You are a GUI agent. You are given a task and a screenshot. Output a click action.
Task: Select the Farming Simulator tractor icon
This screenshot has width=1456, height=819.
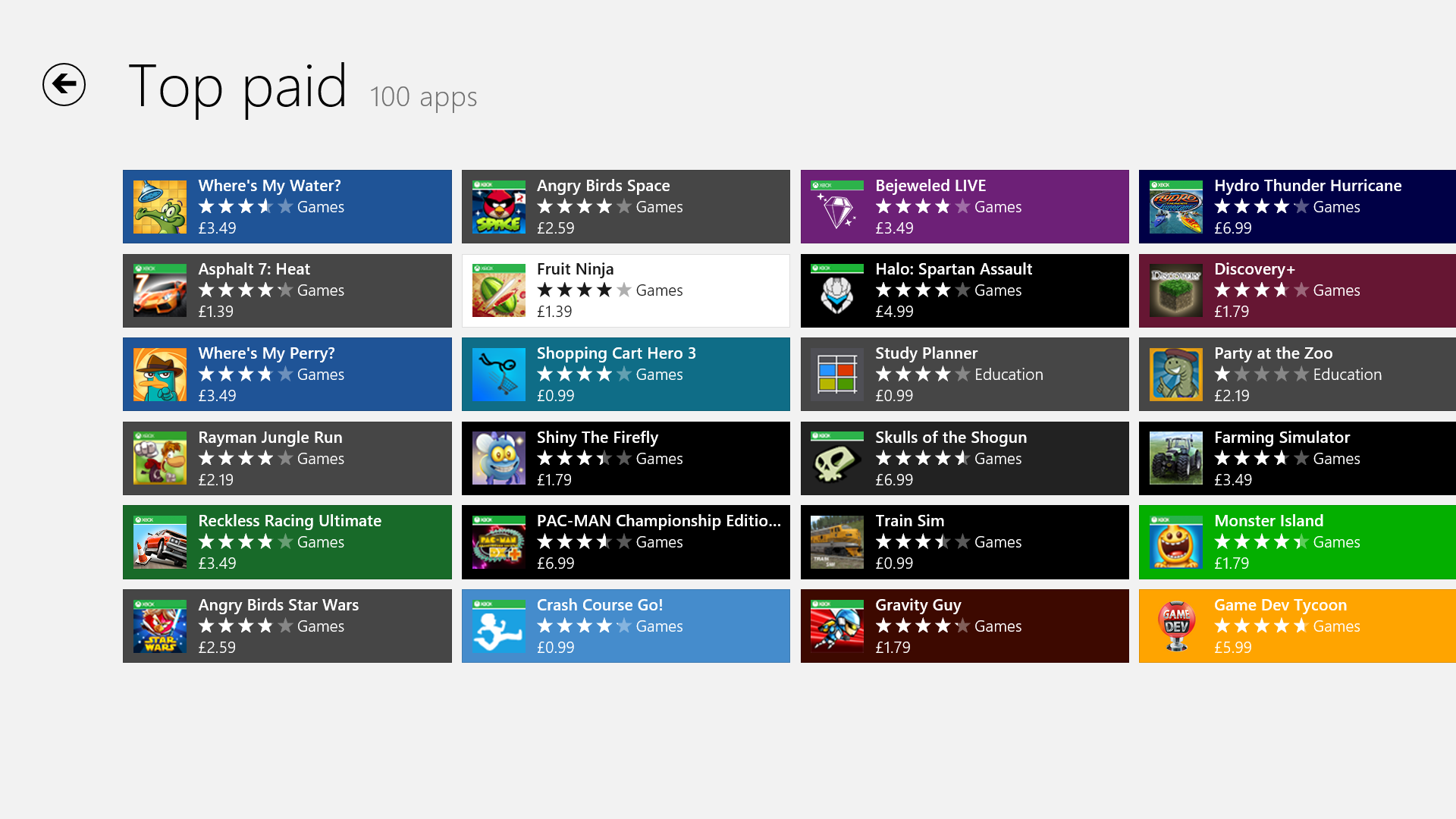[1176, 458]
